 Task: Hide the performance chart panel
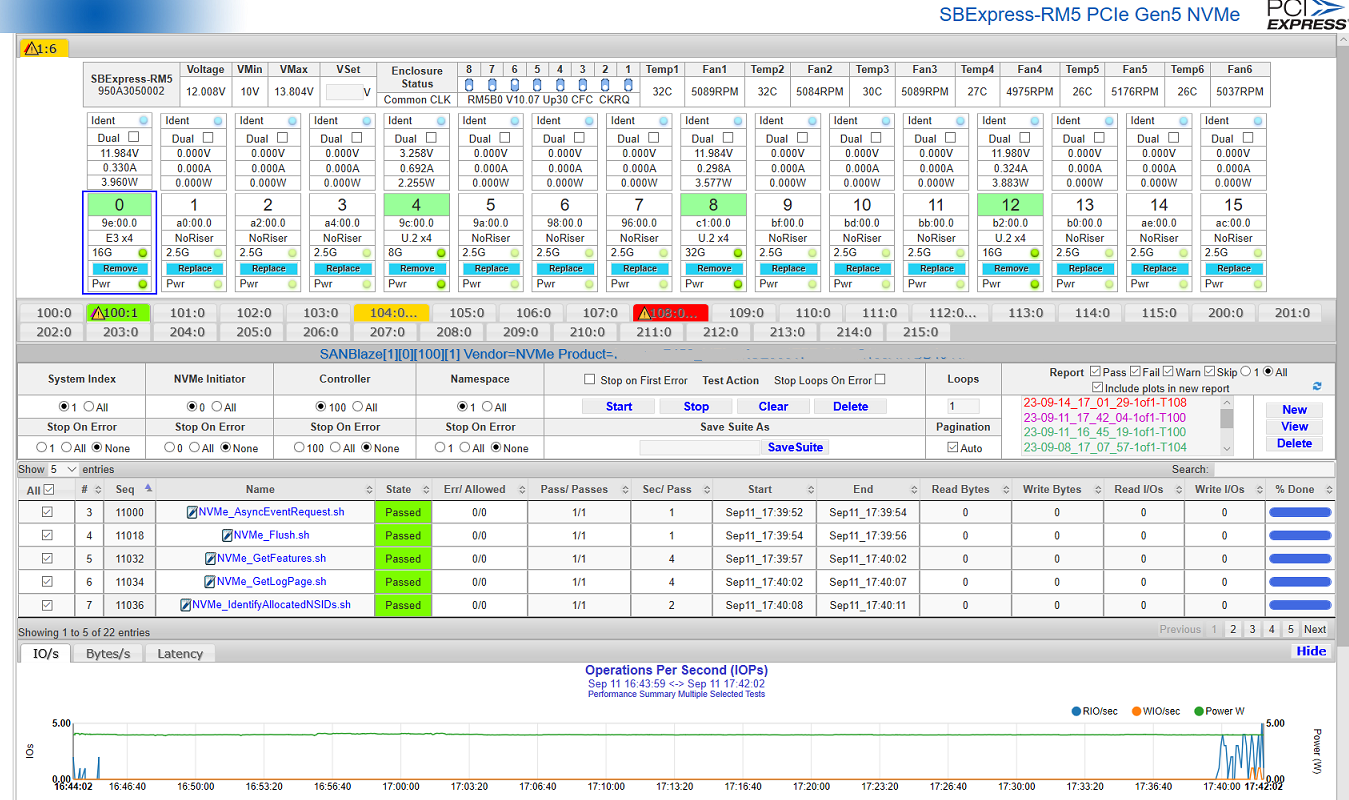[1311, 651]
